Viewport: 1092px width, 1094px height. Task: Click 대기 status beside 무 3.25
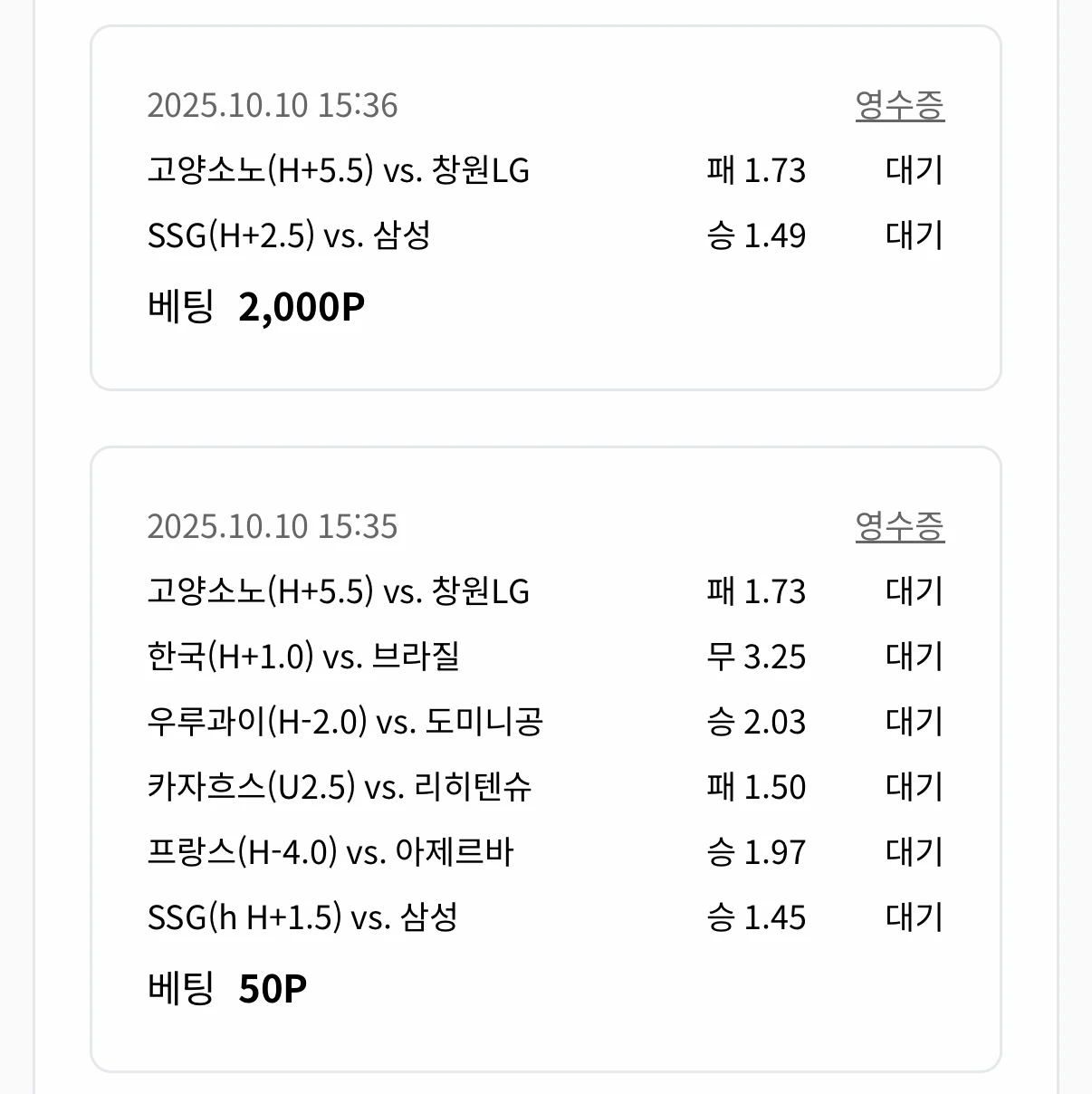click(x=915, y=657)
